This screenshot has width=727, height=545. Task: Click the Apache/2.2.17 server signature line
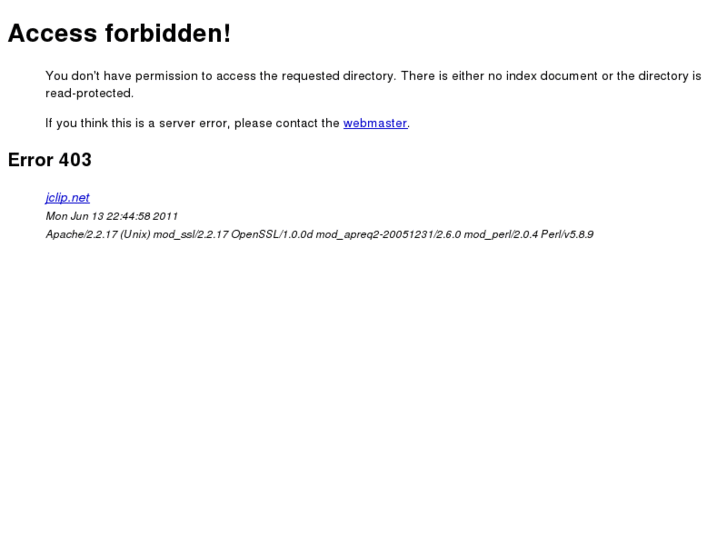[x=319, y=235]
